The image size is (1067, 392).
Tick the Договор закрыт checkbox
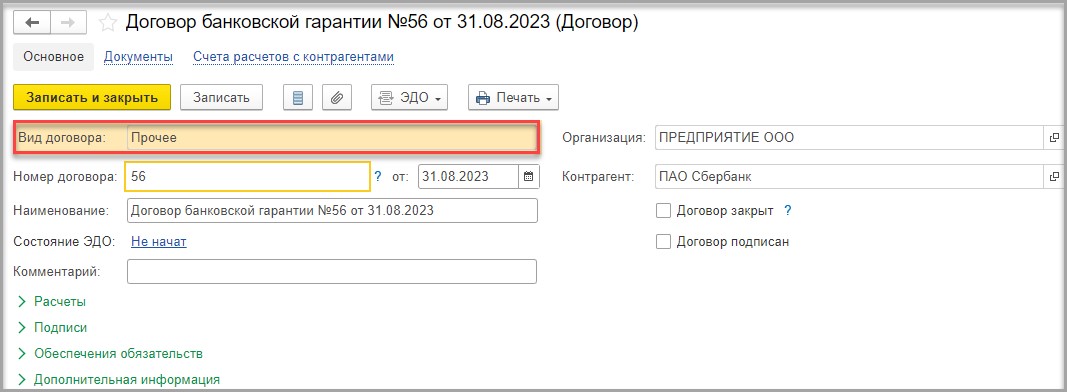point(663,211)
